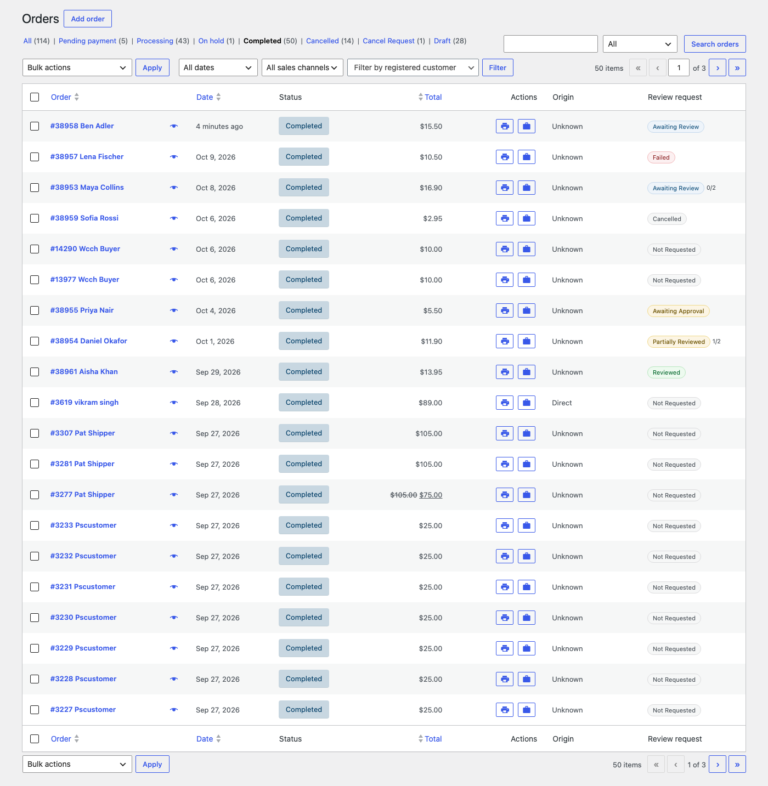The width and height of the screenshot is (768, 786).
Task: Select checkbox for order #3281 Pat Shipper
Action: click(x=35, y=464)
